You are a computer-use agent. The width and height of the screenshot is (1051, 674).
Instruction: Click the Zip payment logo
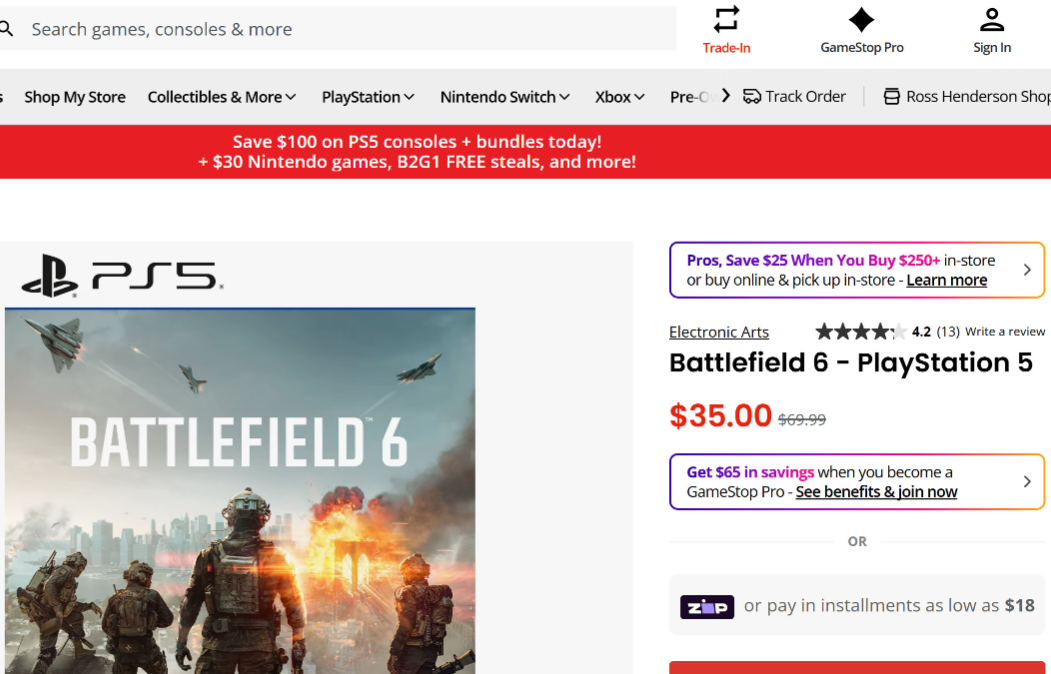point(707,606)
